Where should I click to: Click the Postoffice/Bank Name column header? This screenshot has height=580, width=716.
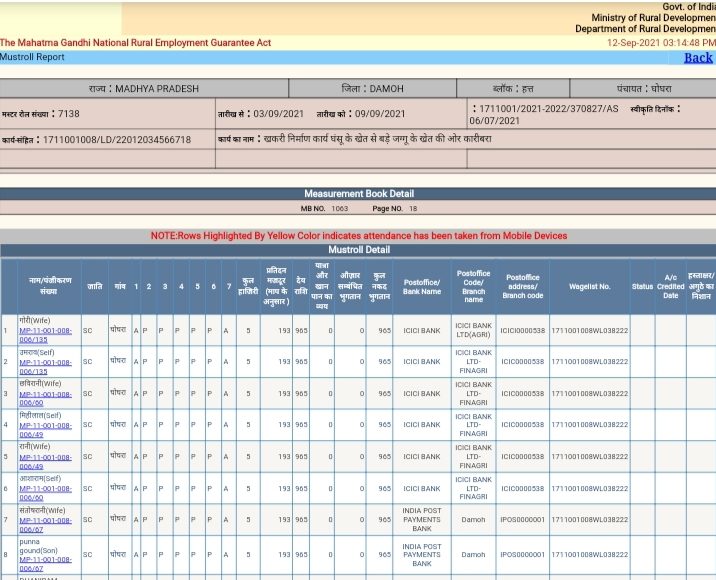coord(421,286)
